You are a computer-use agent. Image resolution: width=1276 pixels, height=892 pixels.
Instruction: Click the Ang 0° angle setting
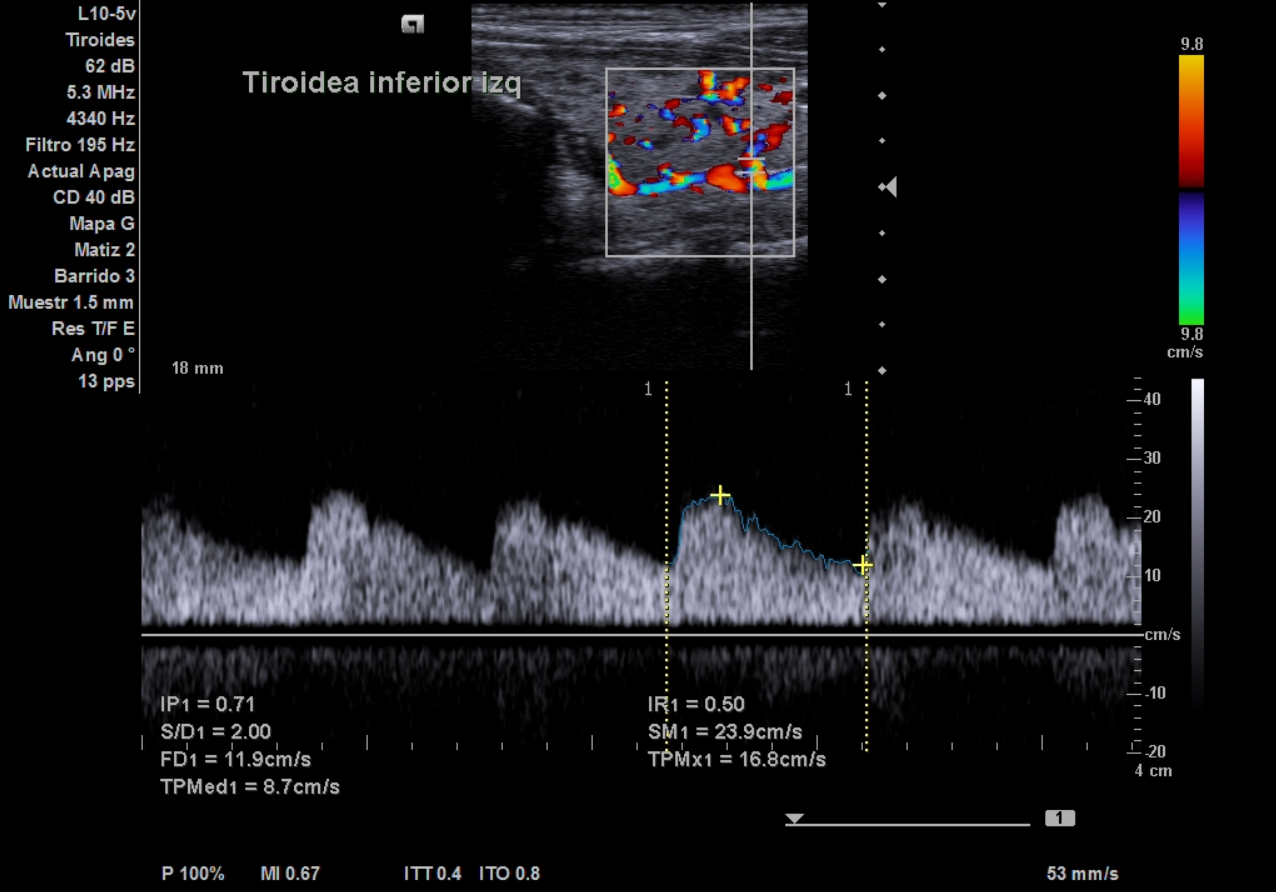click(102, 354)
